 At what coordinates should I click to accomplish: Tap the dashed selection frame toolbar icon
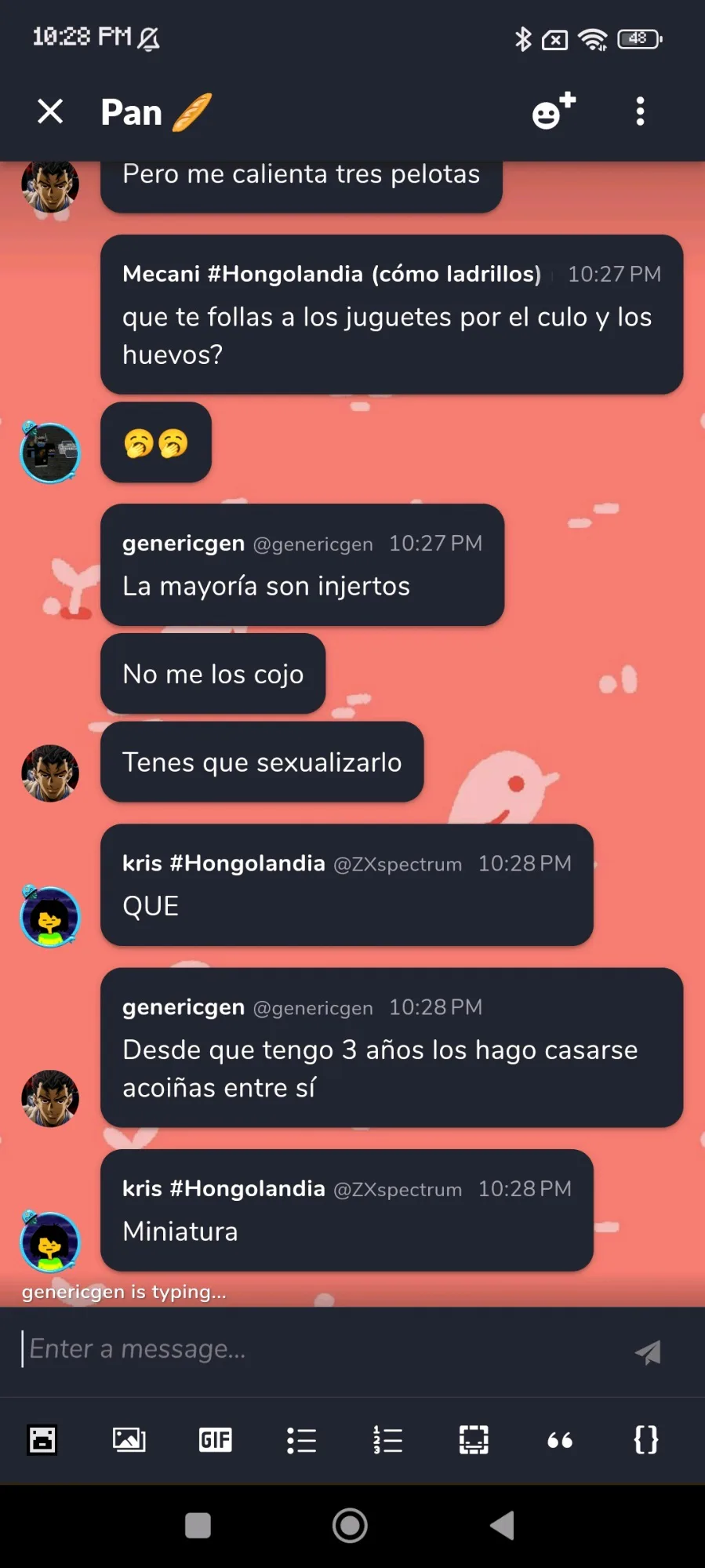[x=474, y=1439]
